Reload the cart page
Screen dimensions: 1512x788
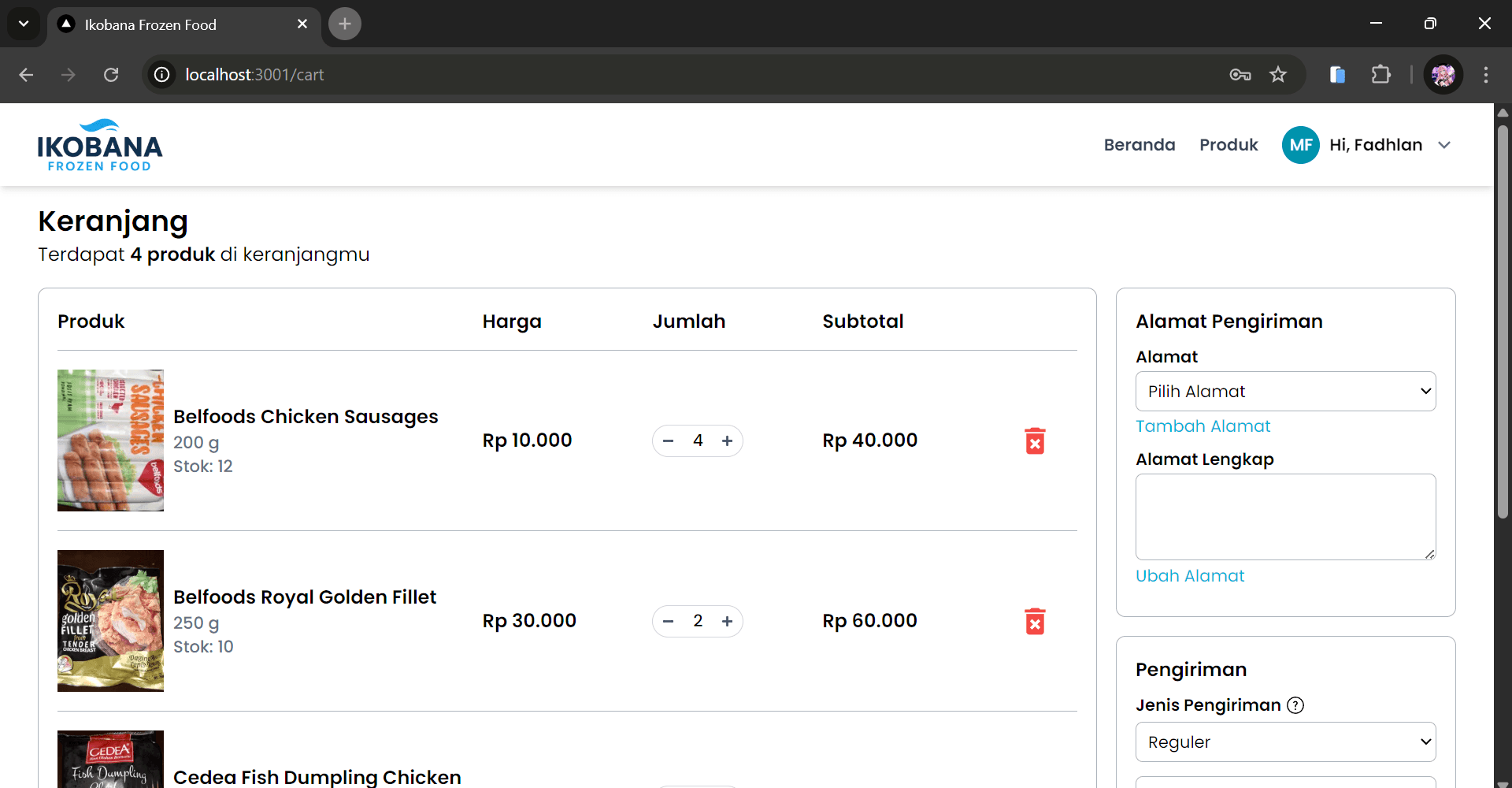click(x=111, y=75)
